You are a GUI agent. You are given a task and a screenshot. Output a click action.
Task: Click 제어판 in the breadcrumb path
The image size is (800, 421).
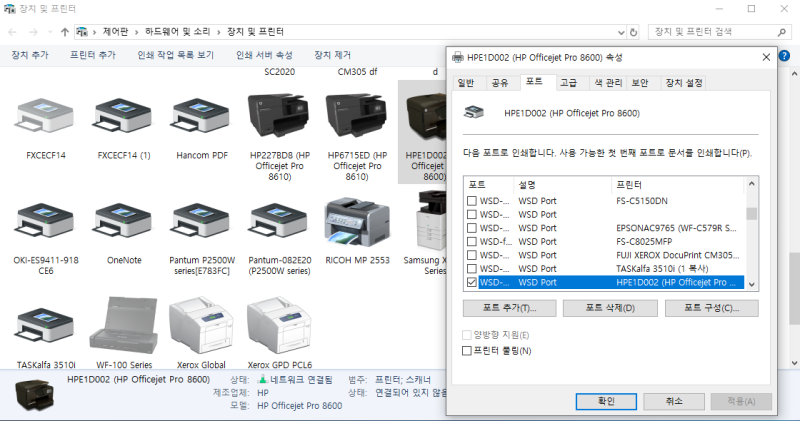coord(115,32)
